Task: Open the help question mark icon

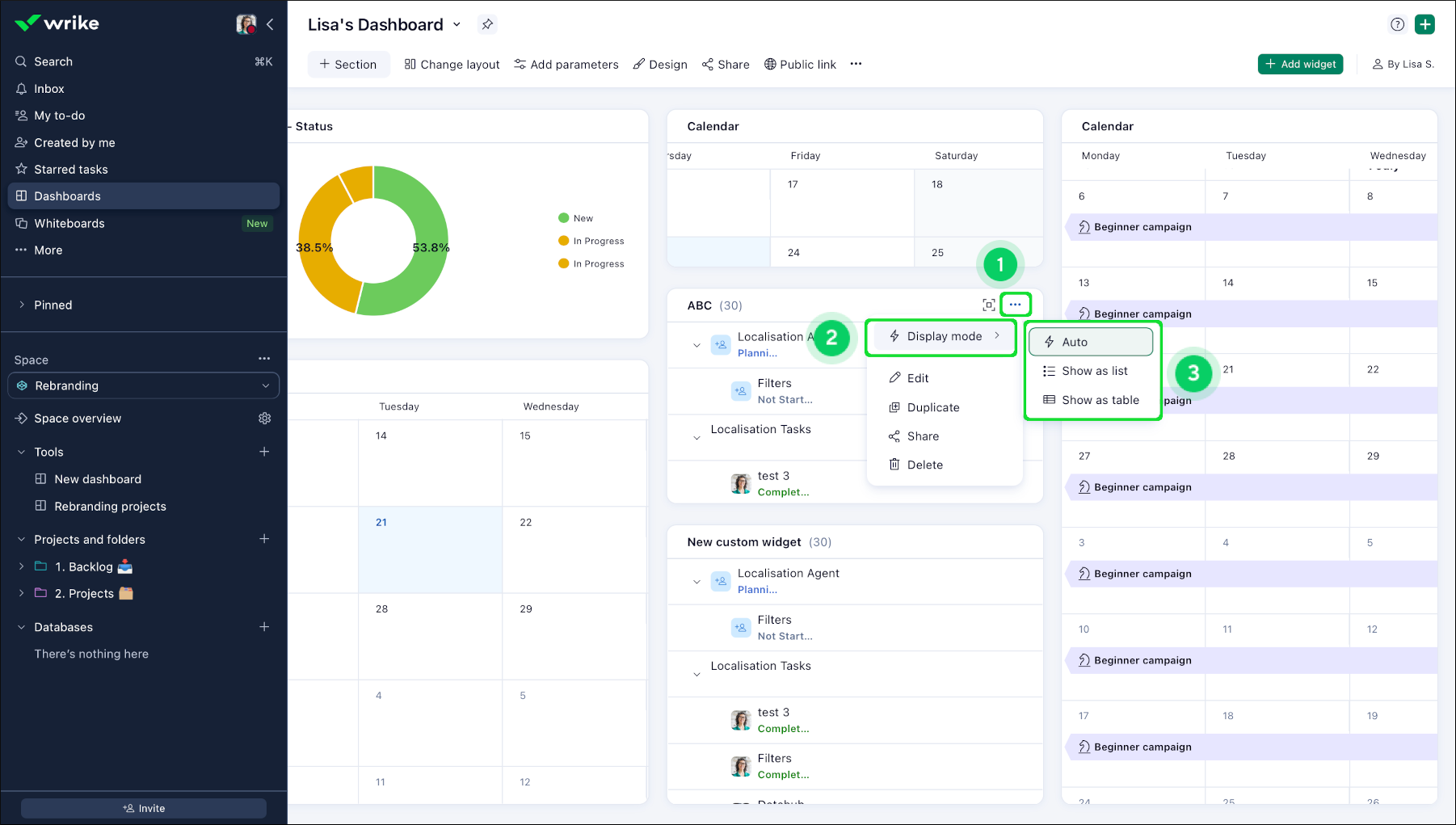Action: point(1397,24)
